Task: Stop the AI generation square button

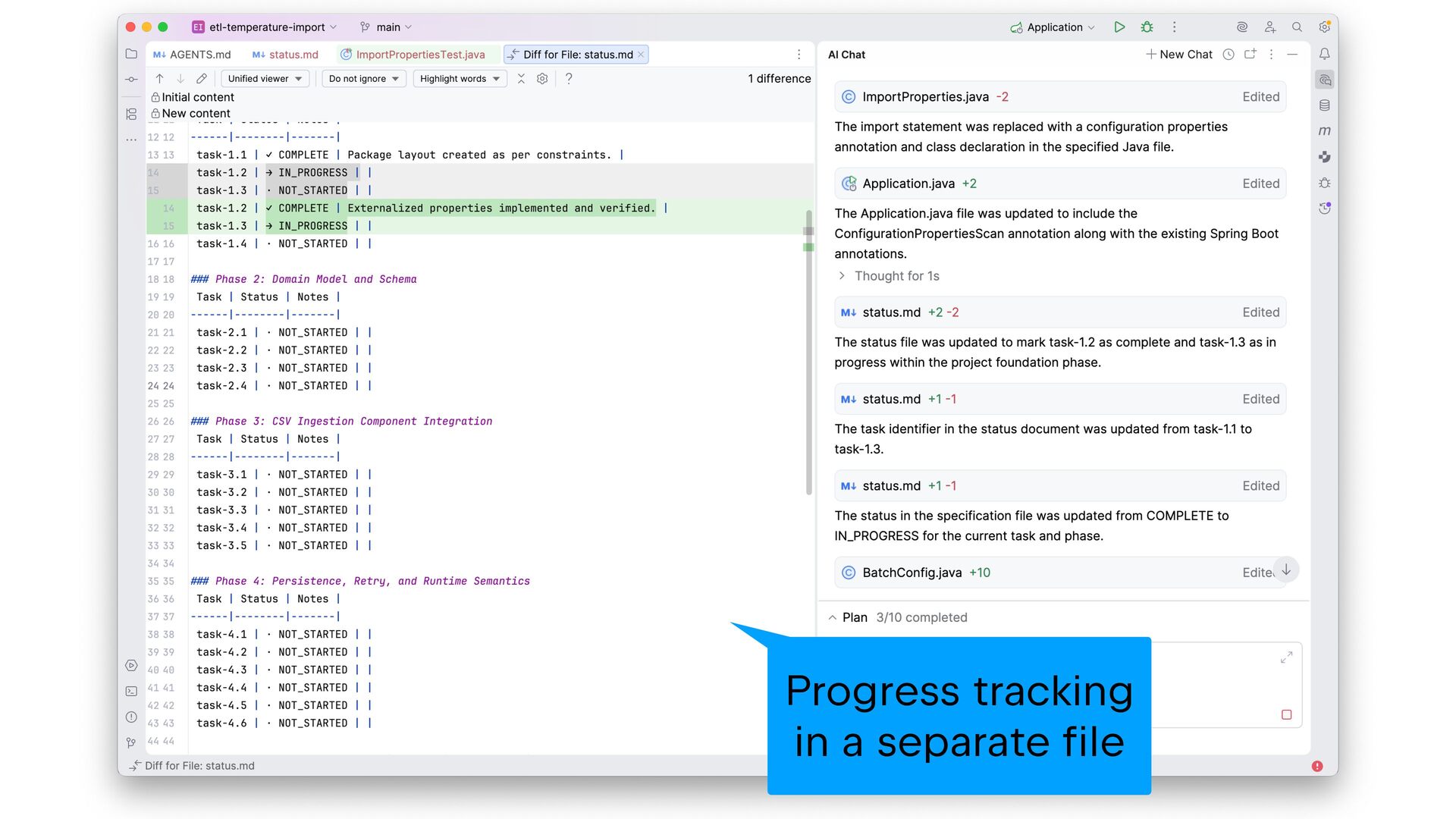Action: 1286,715
